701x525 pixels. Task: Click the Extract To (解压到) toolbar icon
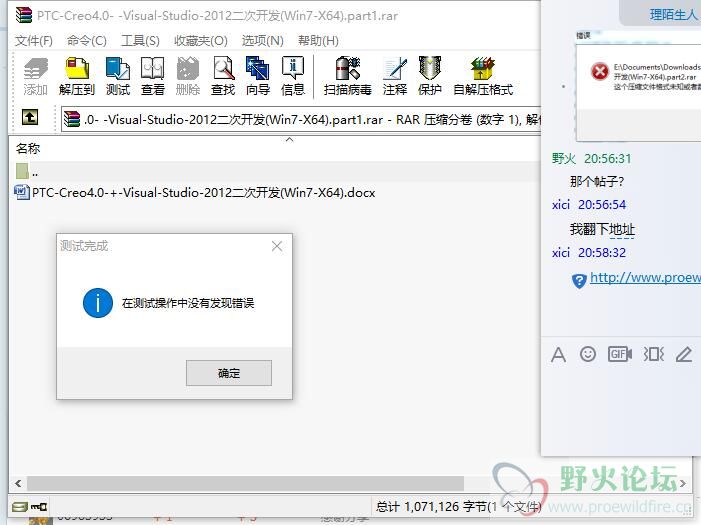(x=77, y=76)
